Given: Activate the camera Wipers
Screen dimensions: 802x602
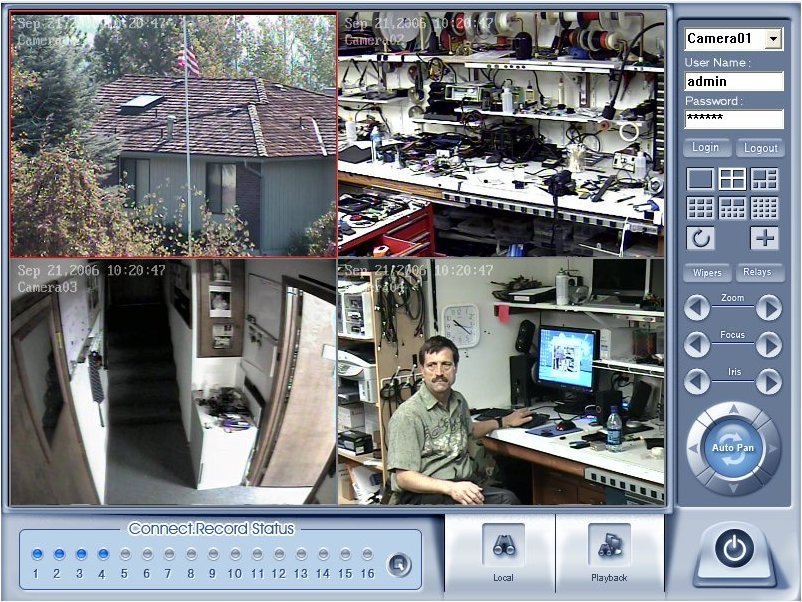Looking at the screenshot, I should click(x=706, y=272).
